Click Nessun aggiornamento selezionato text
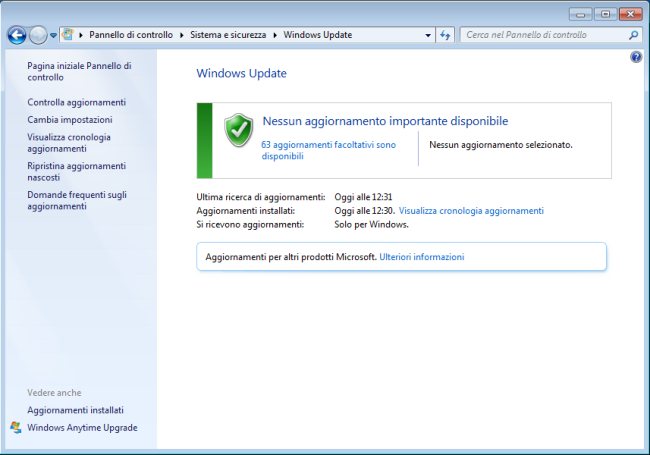The height and width of the screenshot is (455, 650). pos(501,145)
